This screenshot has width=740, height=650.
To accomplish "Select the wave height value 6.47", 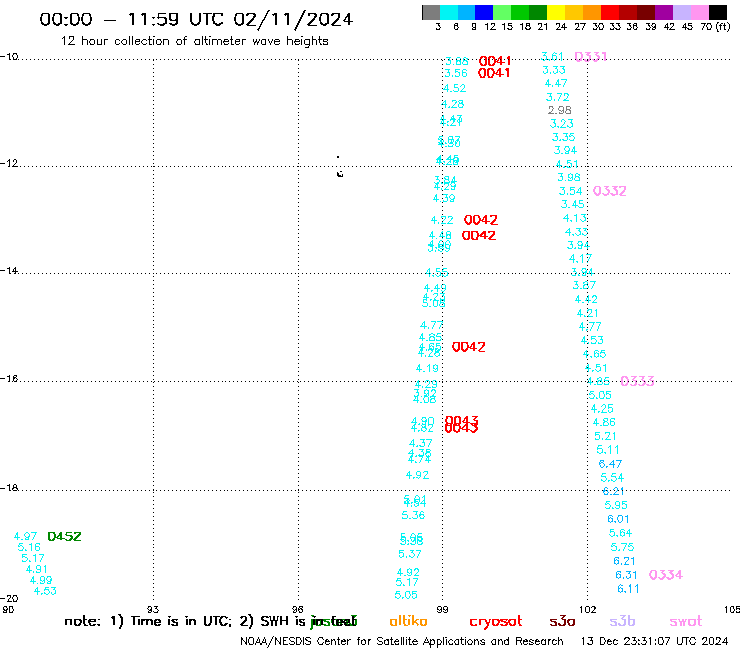I will [610, 464].
